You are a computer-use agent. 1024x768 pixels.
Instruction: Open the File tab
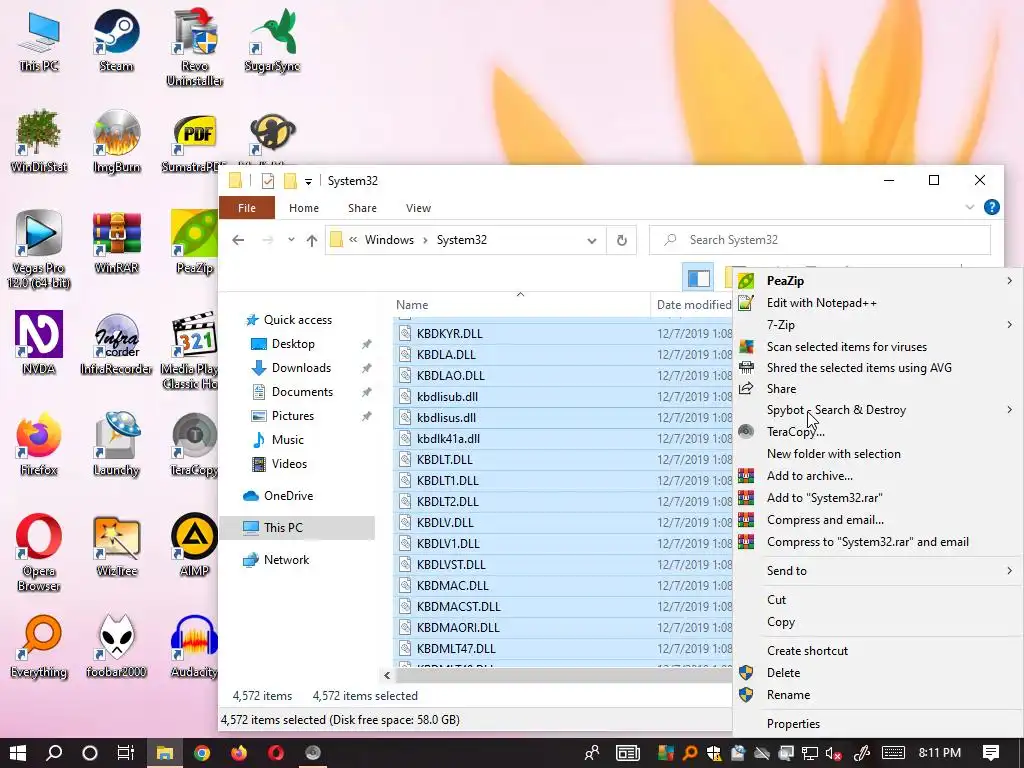click(247, 208)
